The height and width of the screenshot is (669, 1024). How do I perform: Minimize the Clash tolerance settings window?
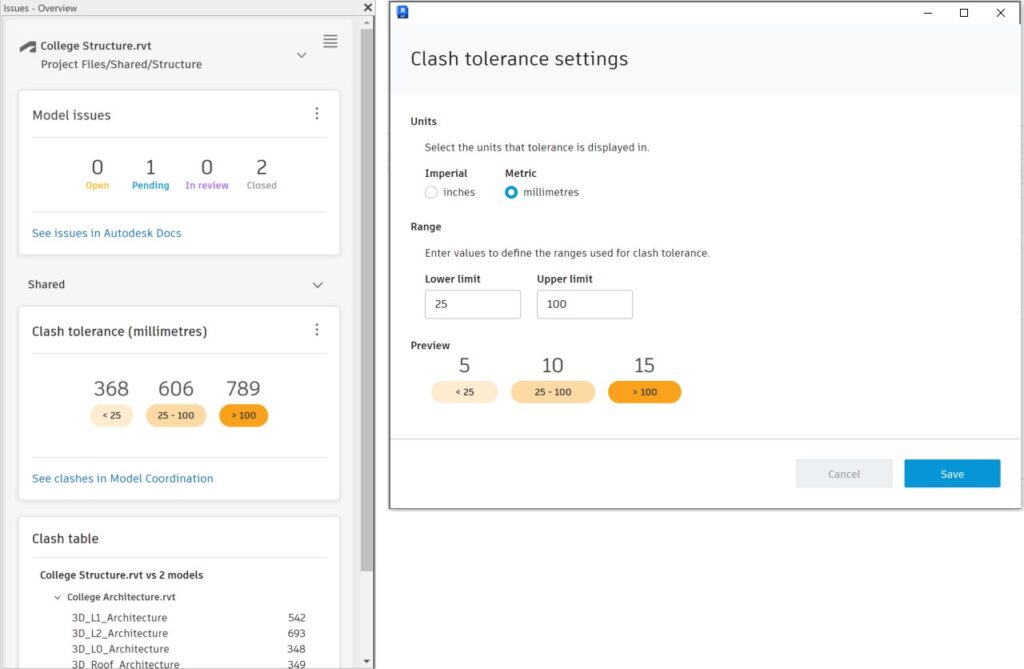point(927,12)
